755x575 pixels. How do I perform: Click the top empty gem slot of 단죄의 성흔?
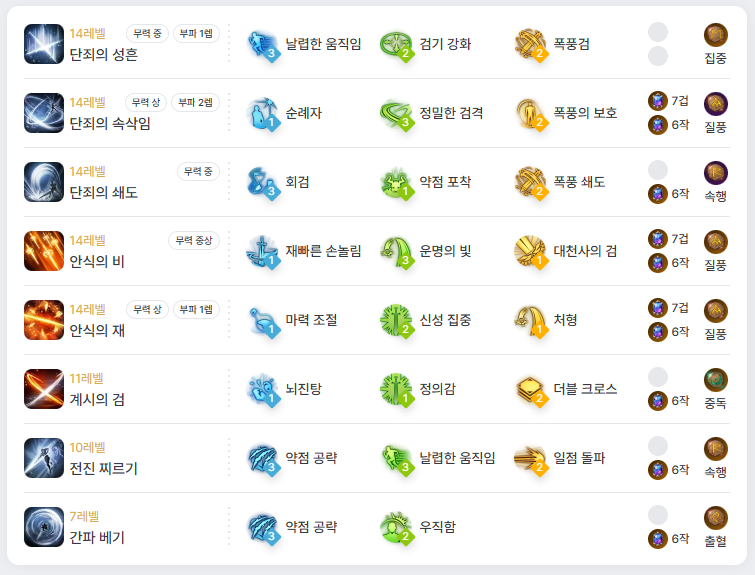click(x=658, y=32)
